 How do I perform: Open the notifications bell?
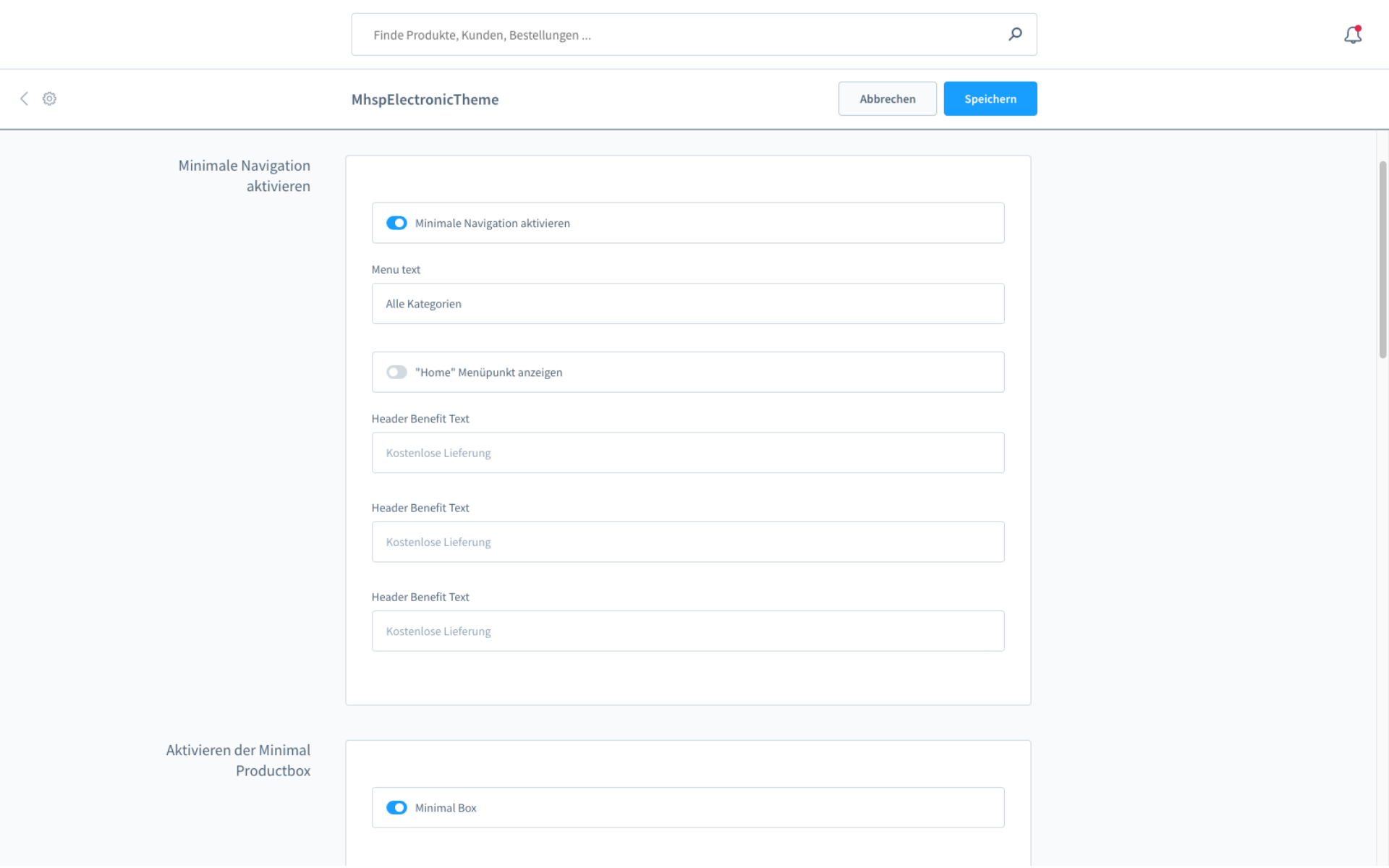point(1352,35)
